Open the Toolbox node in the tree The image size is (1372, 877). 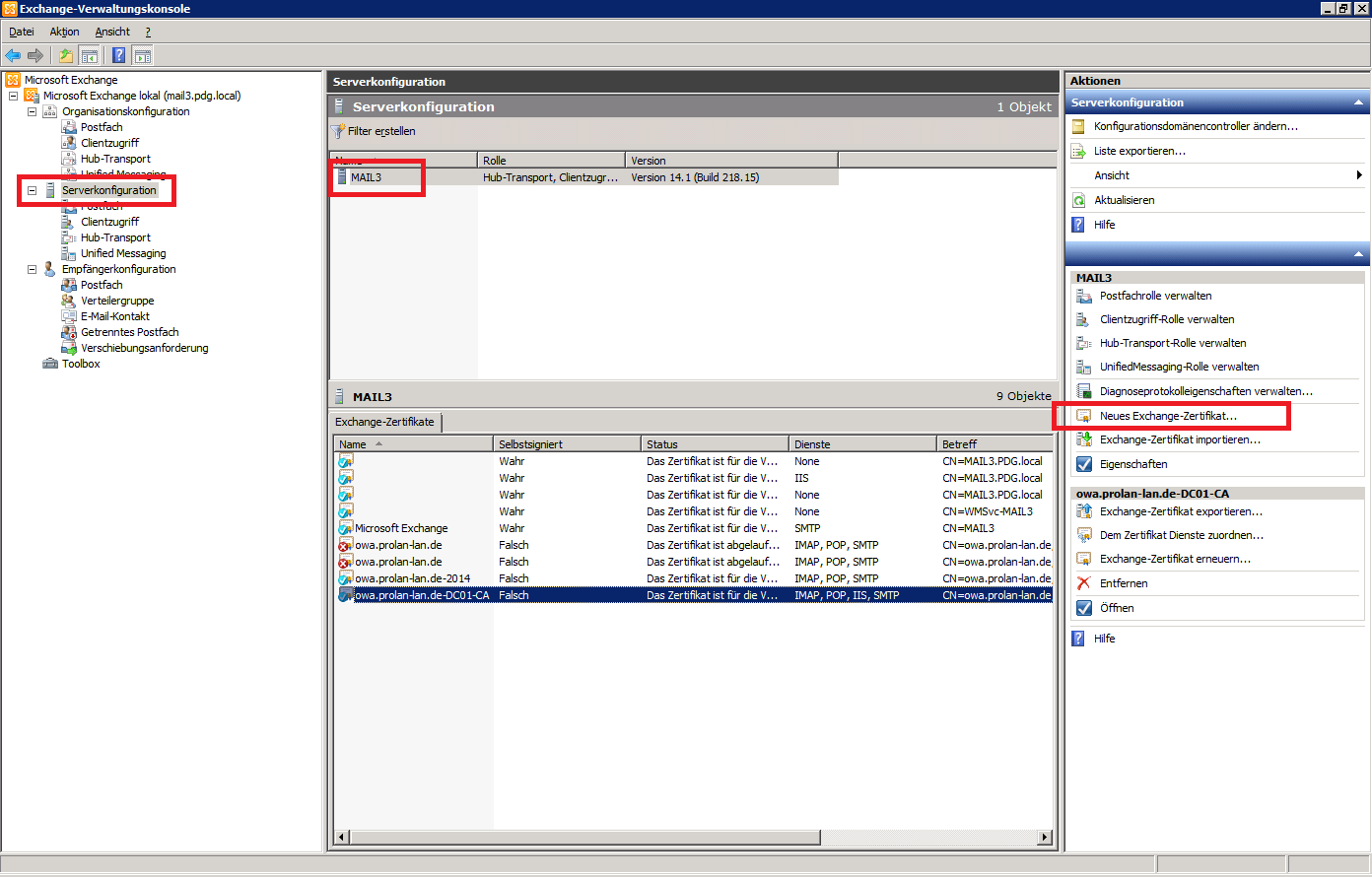(81, 364)
